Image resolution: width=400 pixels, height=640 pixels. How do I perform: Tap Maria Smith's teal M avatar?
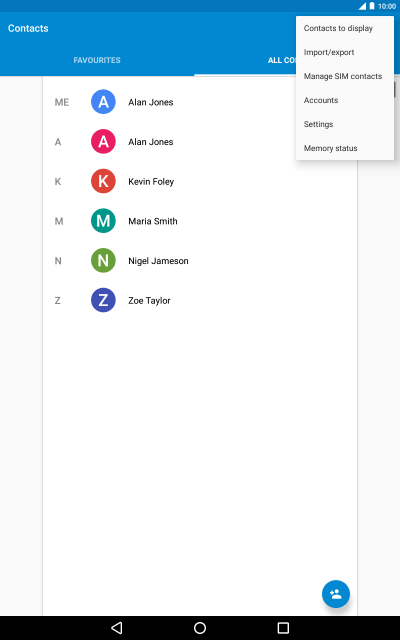coord(103,221)
